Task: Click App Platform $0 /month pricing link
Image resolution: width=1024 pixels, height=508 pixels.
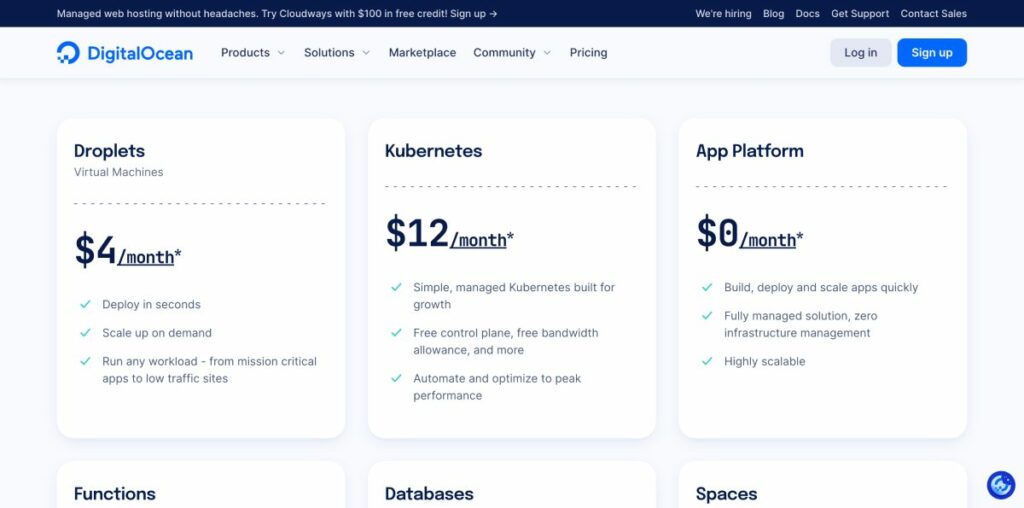Action: pyautogui.click(x=767, y=241)
